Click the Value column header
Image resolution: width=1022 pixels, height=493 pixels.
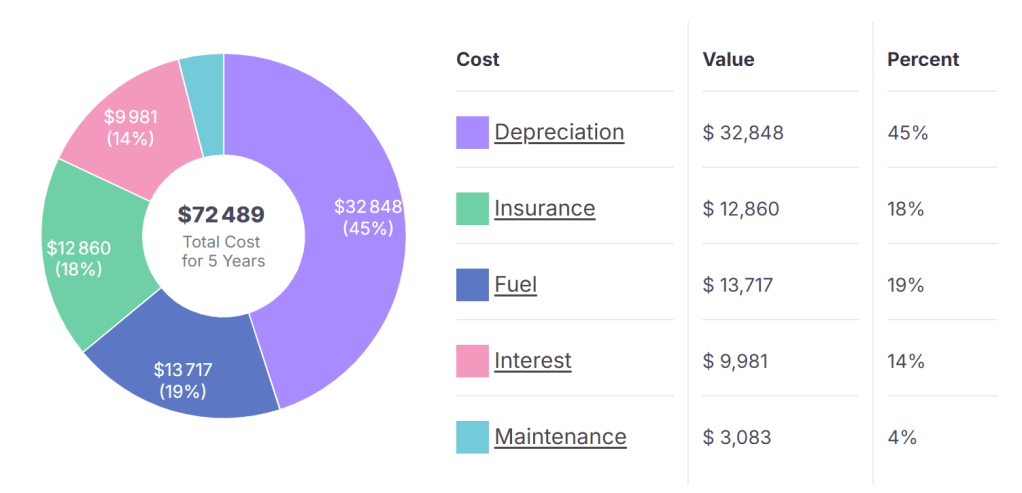coord(728,60)
